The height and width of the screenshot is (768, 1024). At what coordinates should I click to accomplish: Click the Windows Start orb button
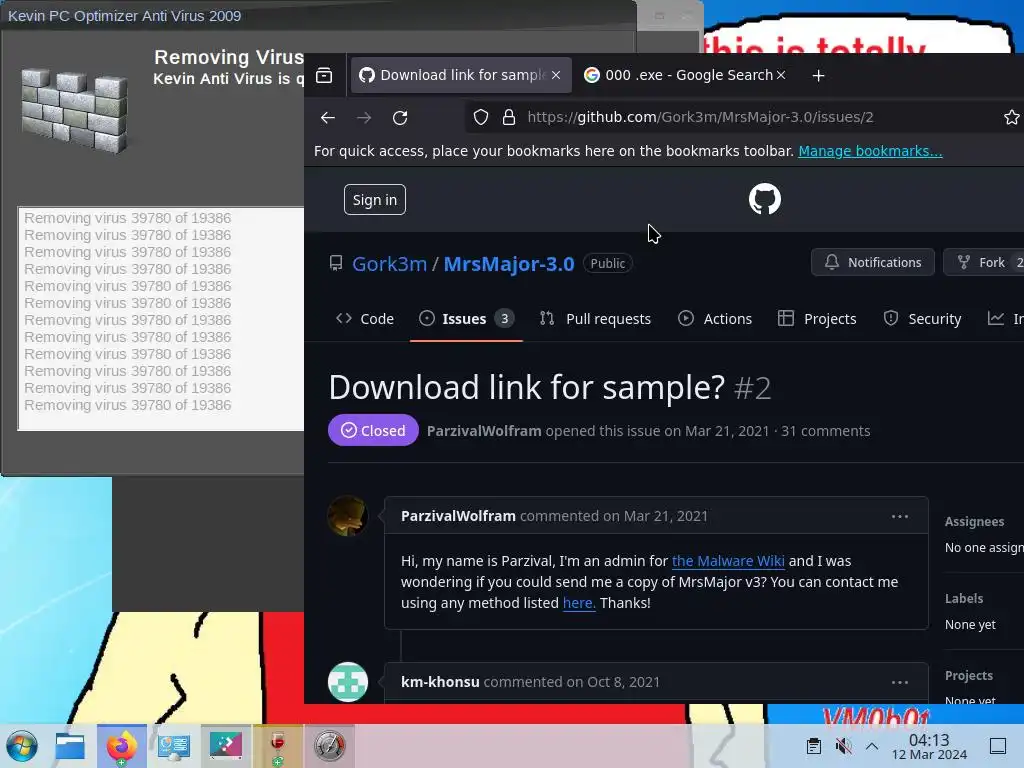22,746
